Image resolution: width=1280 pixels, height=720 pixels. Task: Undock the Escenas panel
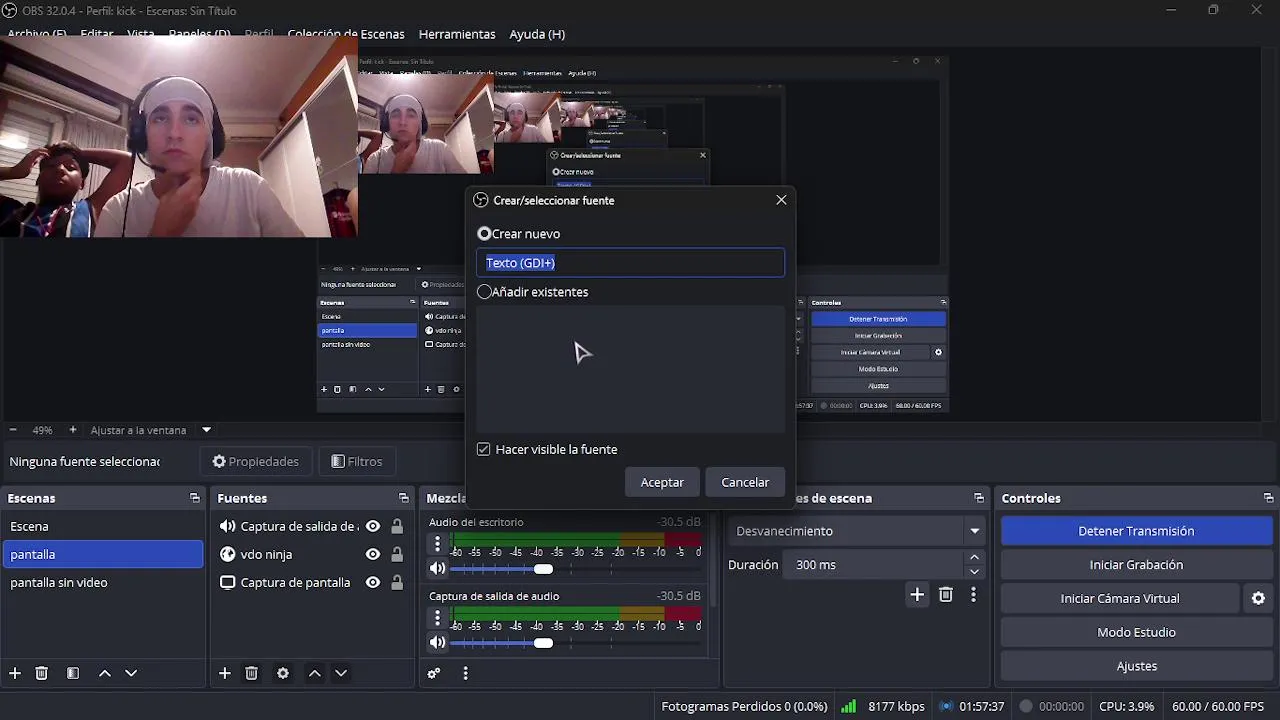coord(194,498)
